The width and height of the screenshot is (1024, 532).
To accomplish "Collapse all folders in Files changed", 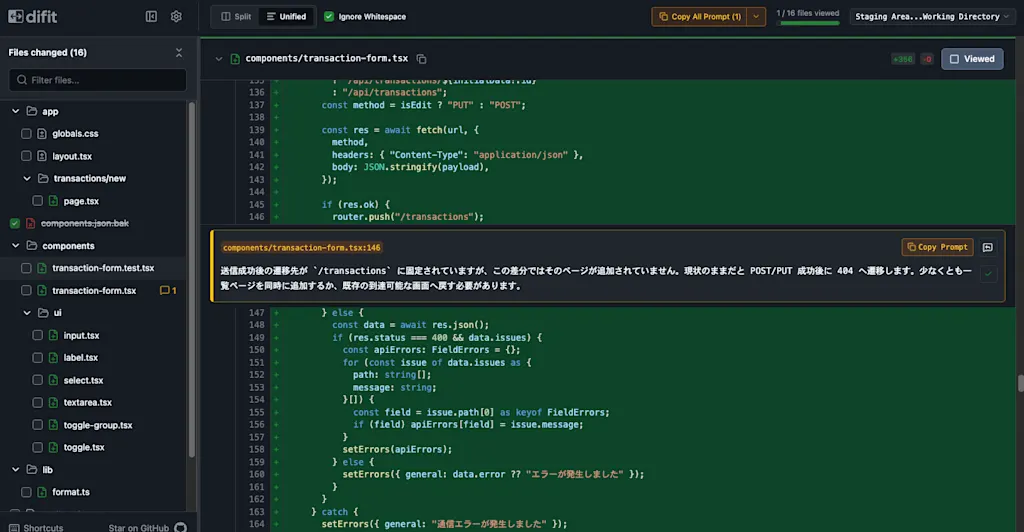I will [x=179, y=52].
